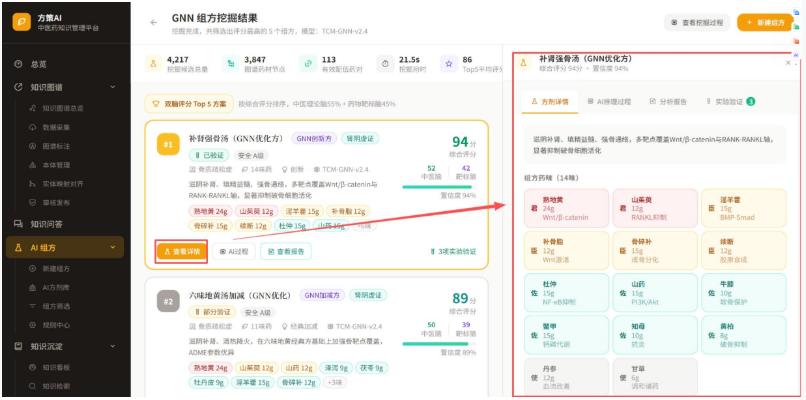This screenshot has height=400, width=806.
Task: Click the 牛膝 herb tile in detail panel
Action: (x=743, y=293)
